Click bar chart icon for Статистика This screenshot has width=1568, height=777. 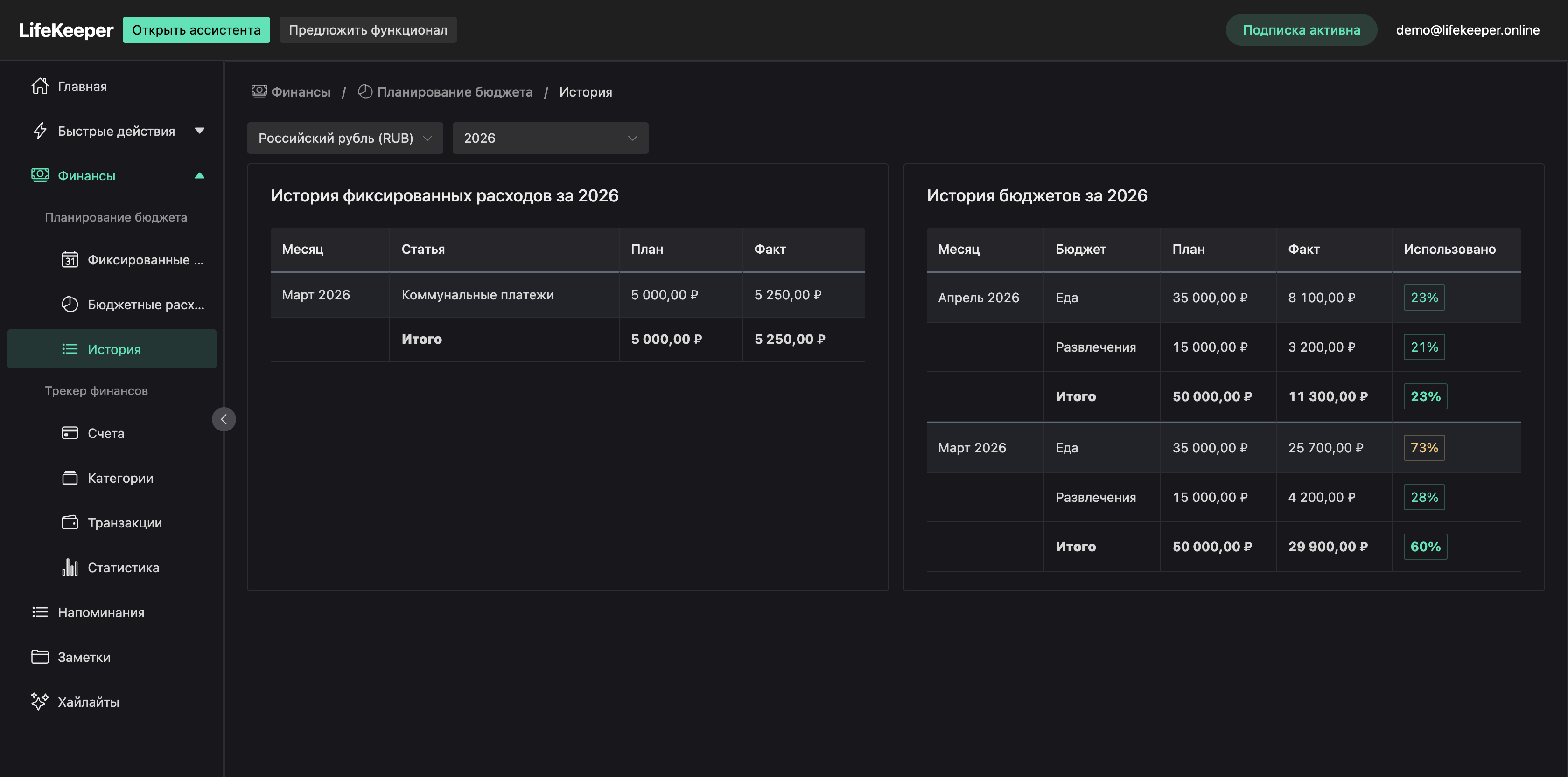coord(70,567)
